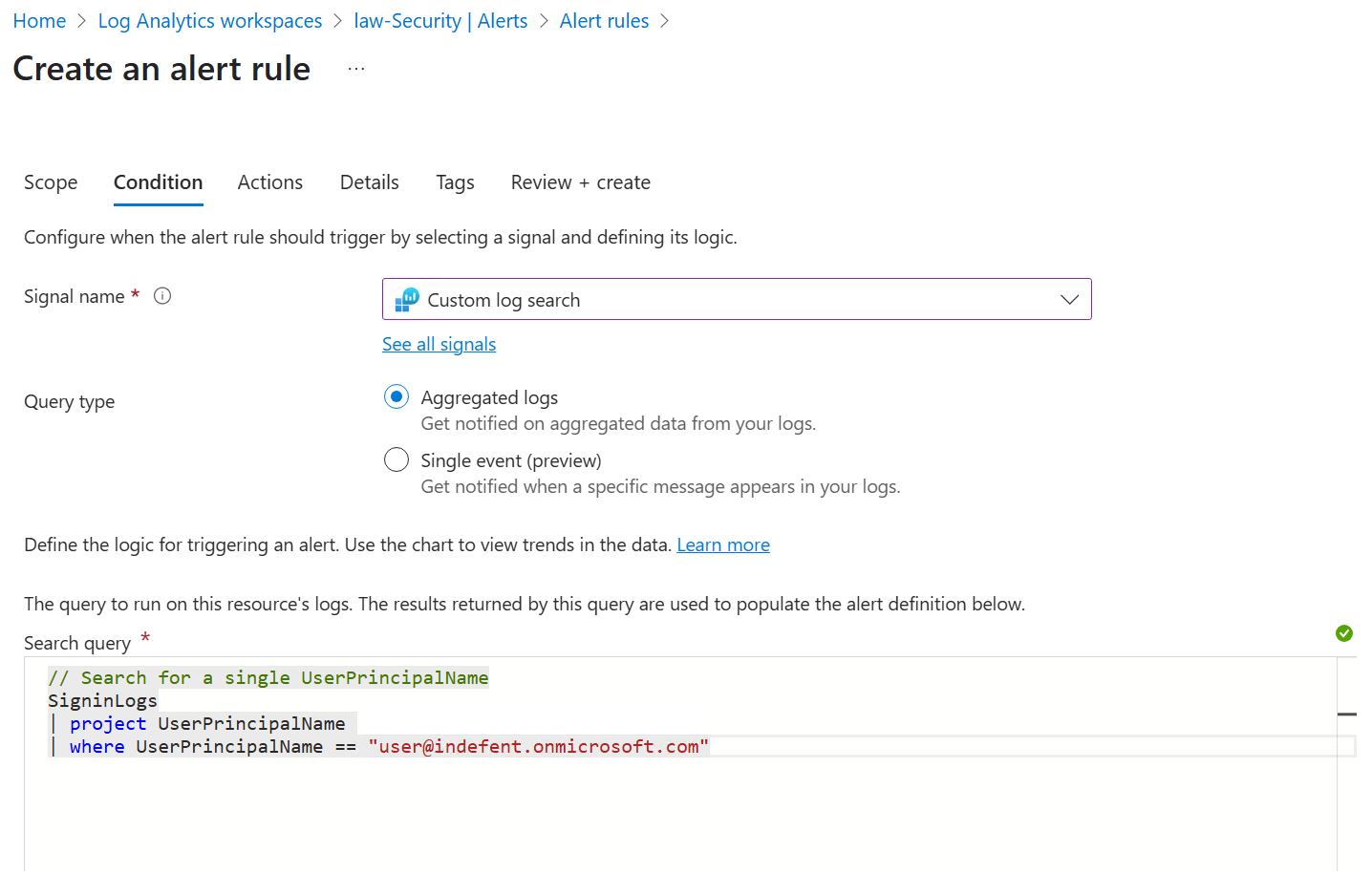Select the Condition tab

(x=159, y=182)
